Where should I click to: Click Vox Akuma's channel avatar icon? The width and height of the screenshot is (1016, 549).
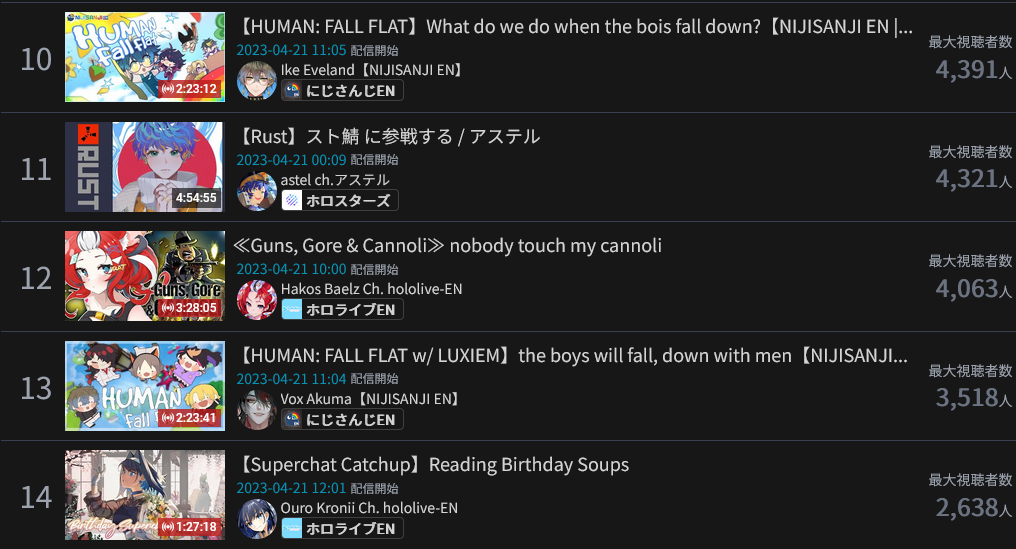coord(256,410)
